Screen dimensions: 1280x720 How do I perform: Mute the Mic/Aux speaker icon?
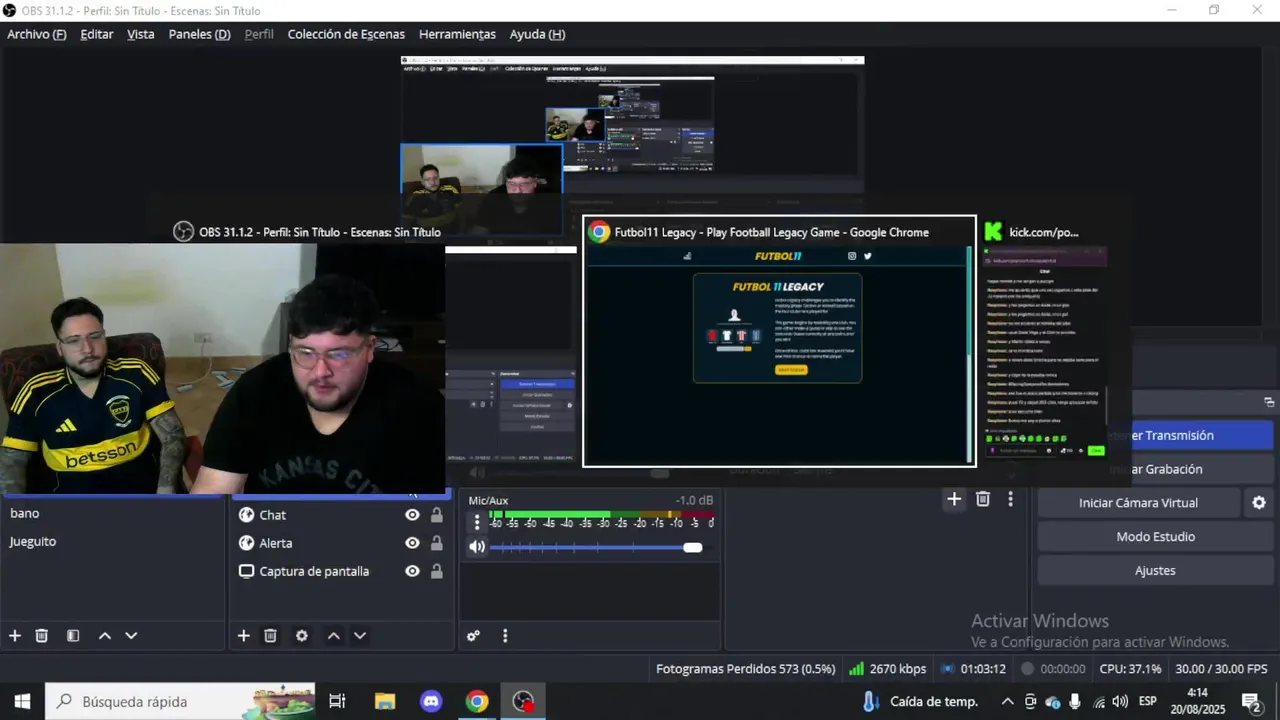coord(477,547)
